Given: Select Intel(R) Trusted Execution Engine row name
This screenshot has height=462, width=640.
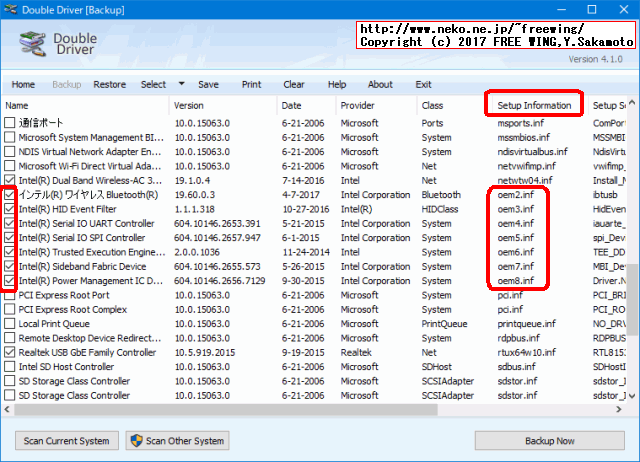Looking at the screenshot, I should [x=92, y=252].
